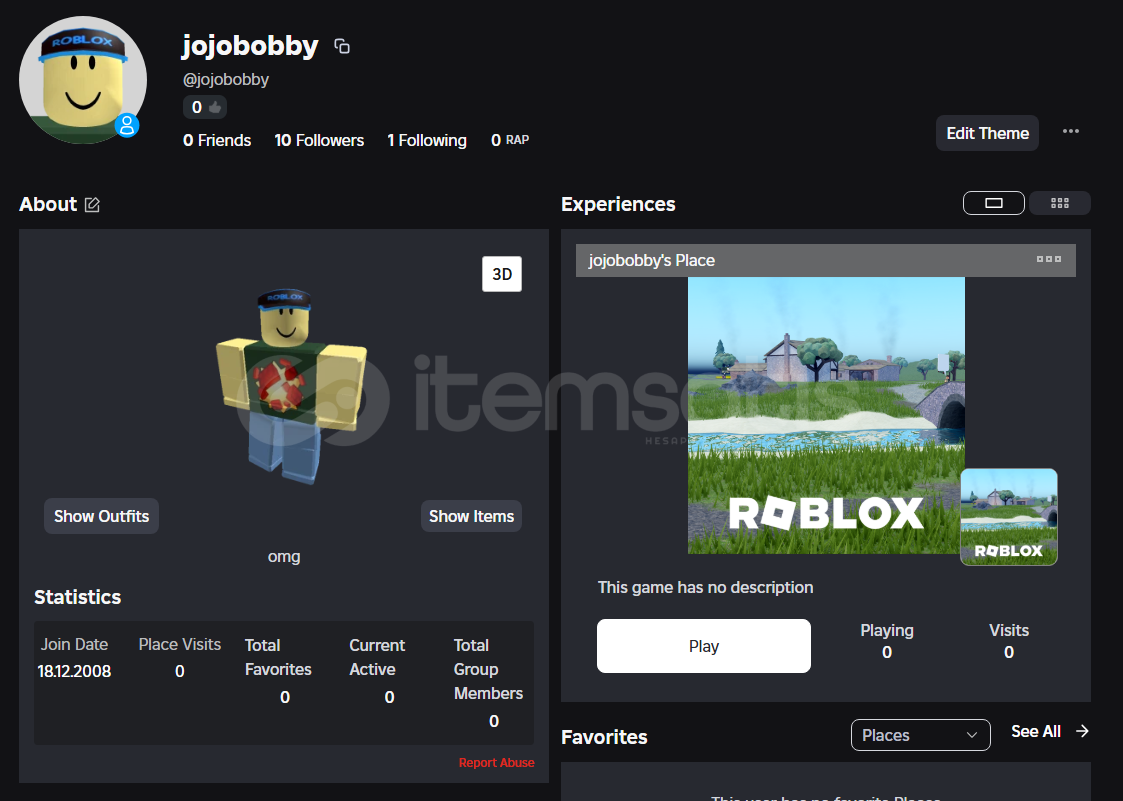Image resolution: width=1123 pixels, height=801 pixels.
Task: Play jojobobby's Place
Action: (x=703, y=646)
